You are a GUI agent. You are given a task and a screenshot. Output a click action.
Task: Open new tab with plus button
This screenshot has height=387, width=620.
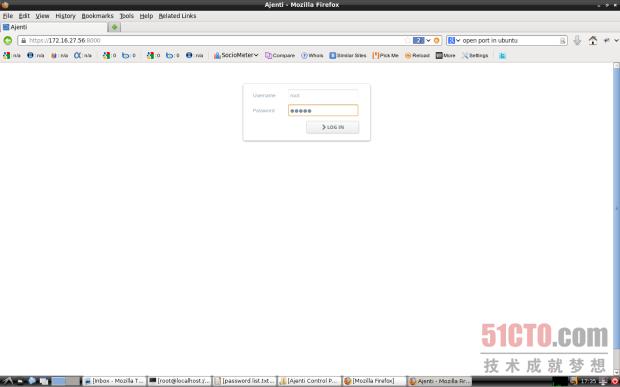point(115,27)
